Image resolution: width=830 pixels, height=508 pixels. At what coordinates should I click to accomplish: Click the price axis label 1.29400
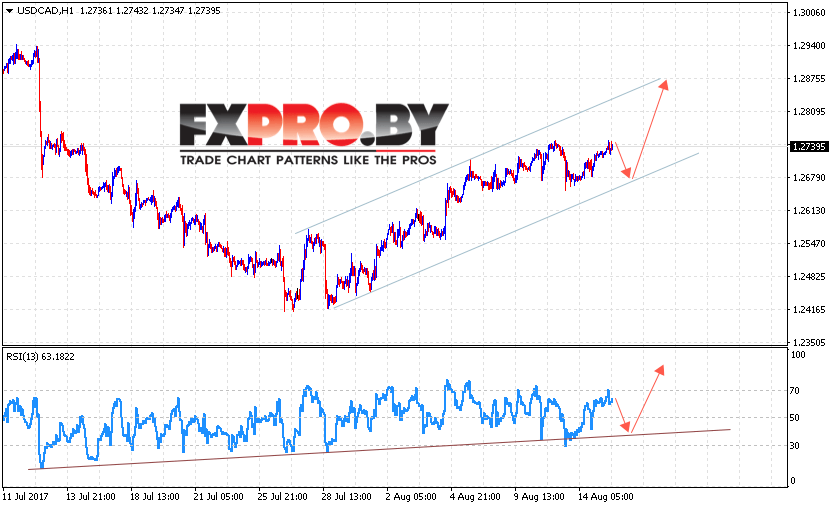(808, 46)
